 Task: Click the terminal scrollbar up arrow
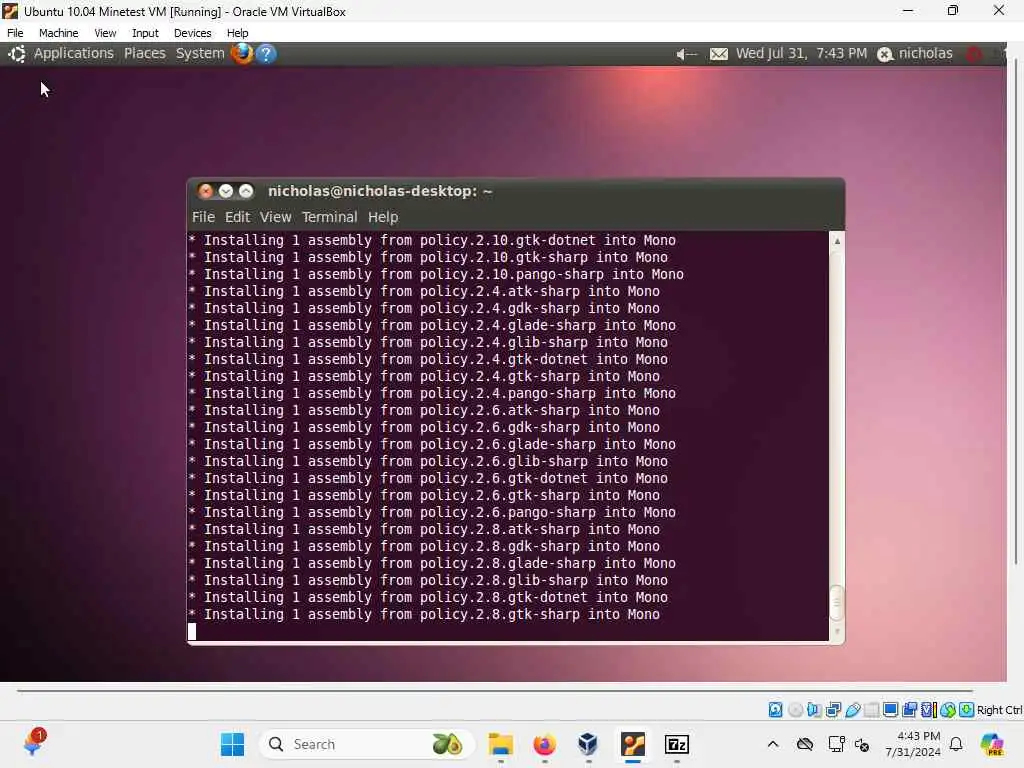click(x=837, y=241)
